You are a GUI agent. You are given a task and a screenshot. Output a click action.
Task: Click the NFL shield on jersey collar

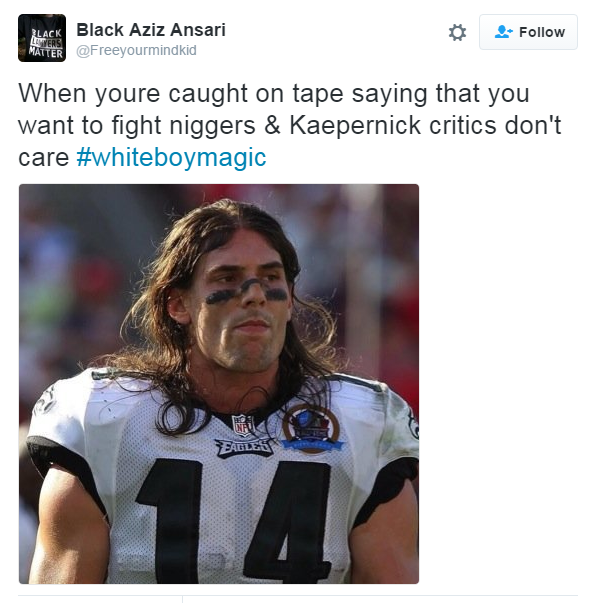pos(243,425)
